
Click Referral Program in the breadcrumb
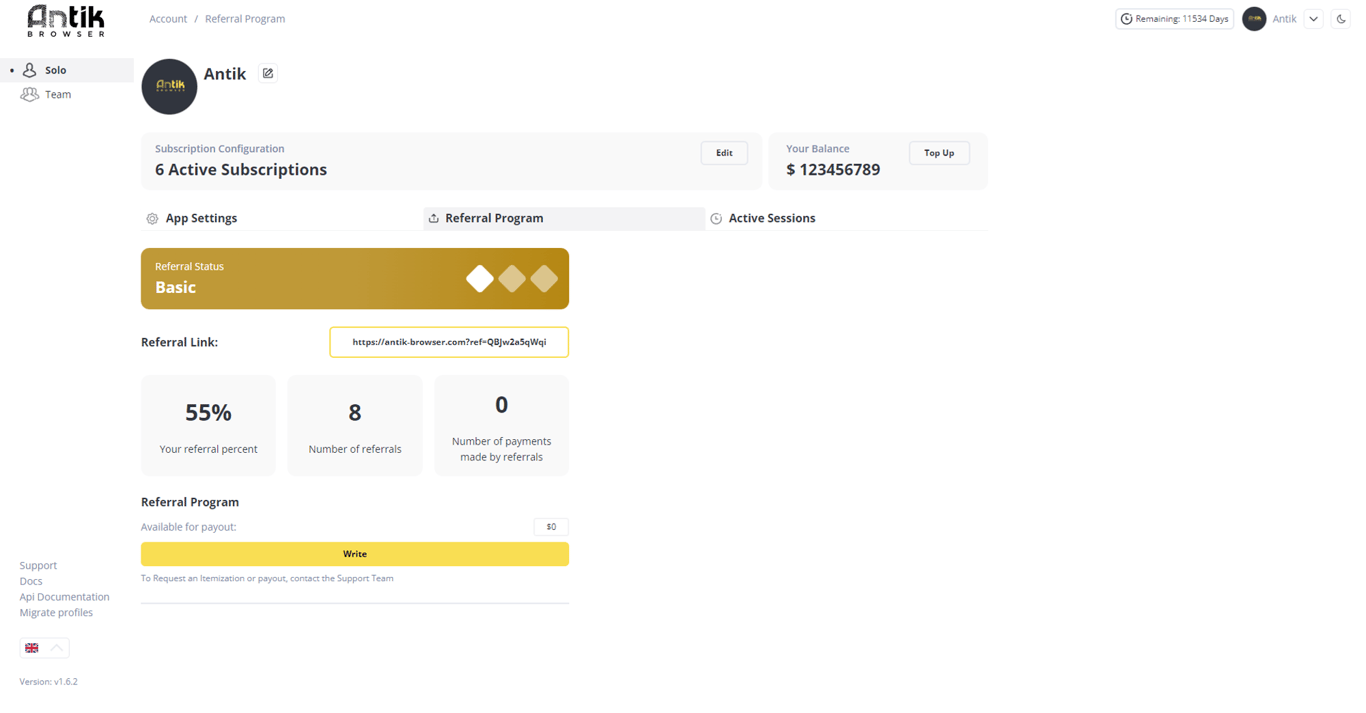point(245,19)
